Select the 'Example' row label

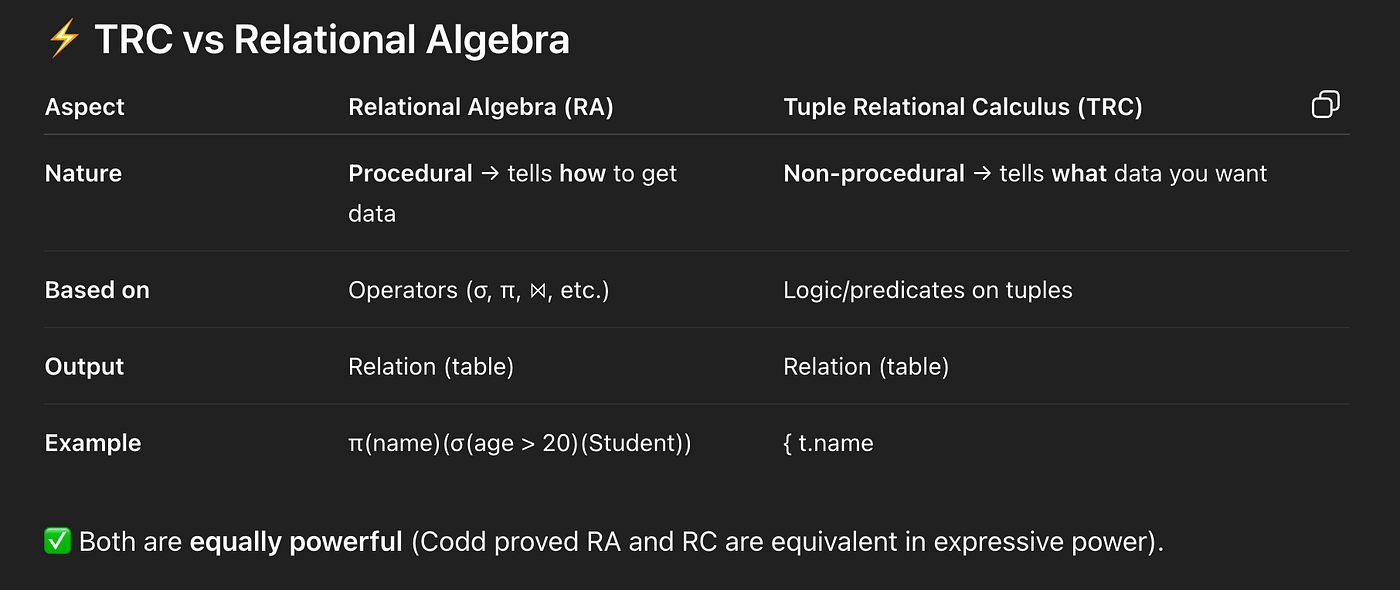[93, 443]
